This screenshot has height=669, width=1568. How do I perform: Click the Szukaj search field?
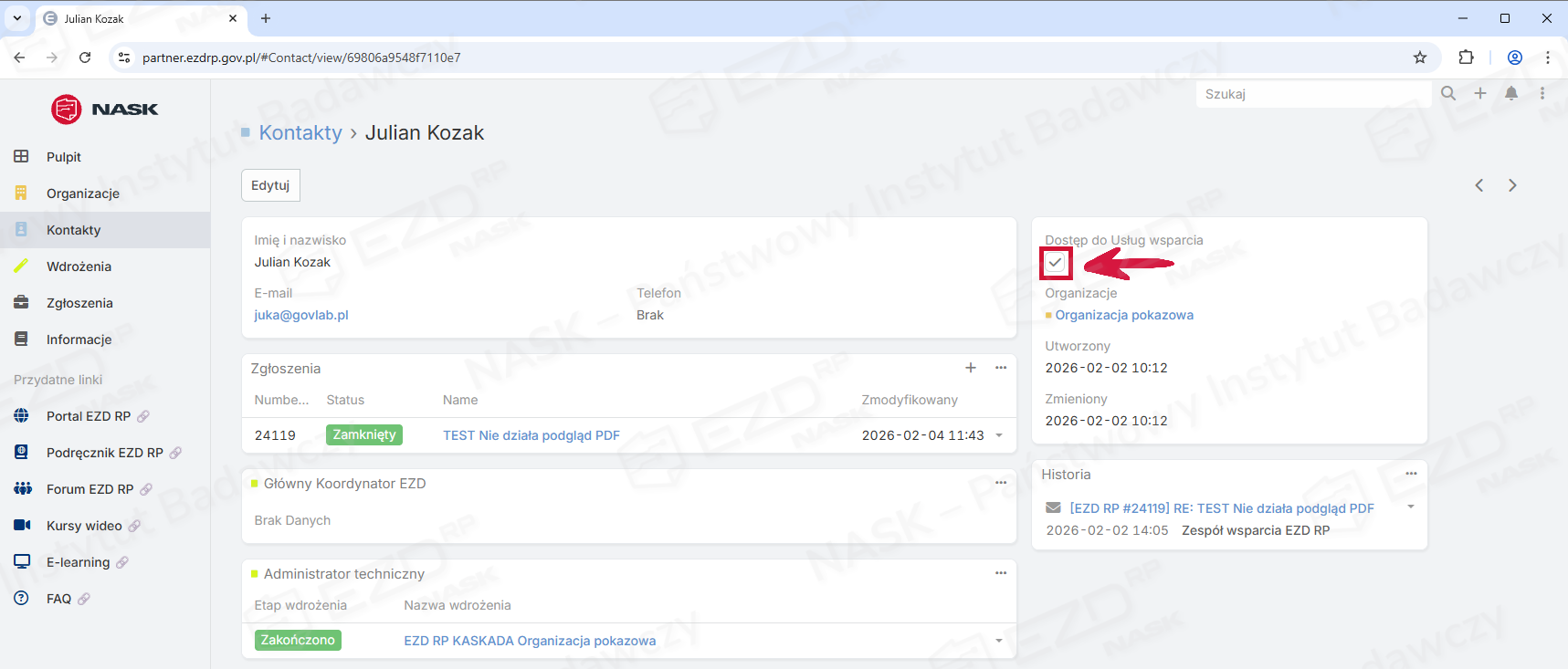coord(1311,94)
